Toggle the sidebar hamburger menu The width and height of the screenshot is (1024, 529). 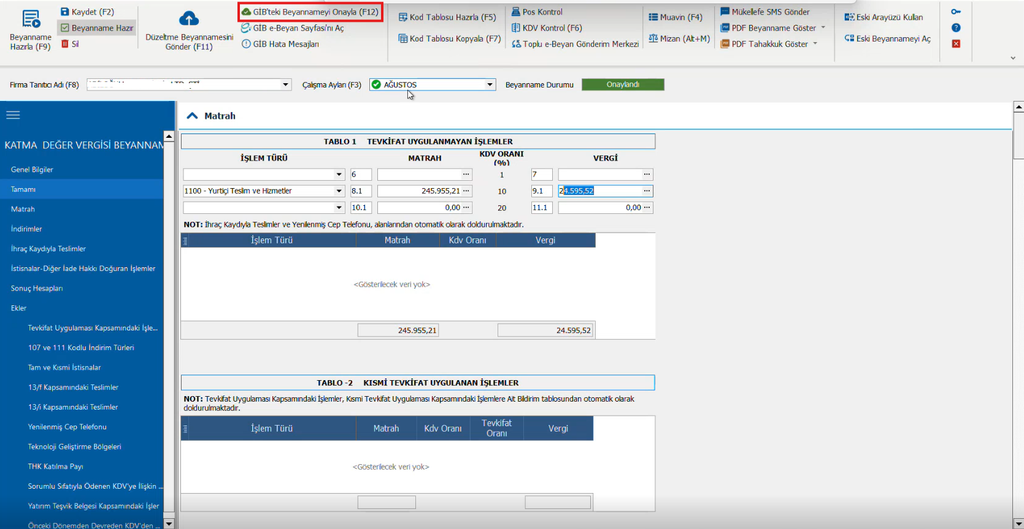pos(13,115)
